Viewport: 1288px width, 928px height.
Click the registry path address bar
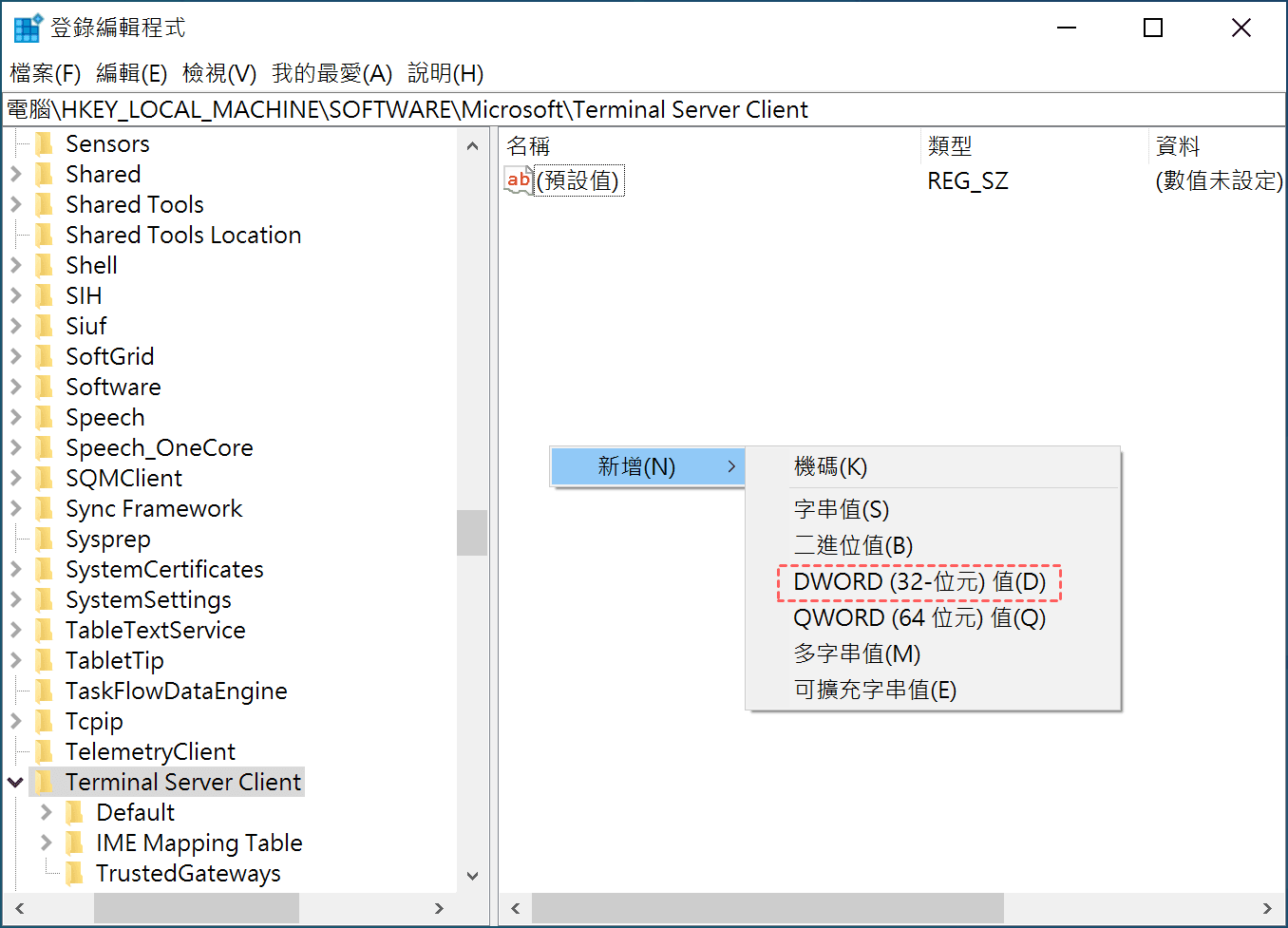pos(644,110)
